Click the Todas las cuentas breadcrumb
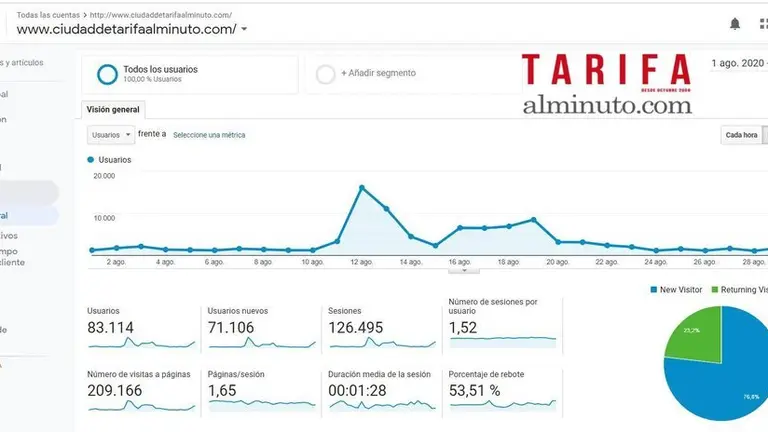768x432 pixels. (x=48, y=15)
